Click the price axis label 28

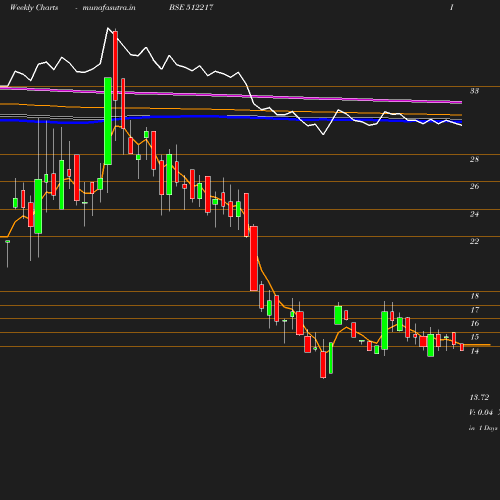474,159
